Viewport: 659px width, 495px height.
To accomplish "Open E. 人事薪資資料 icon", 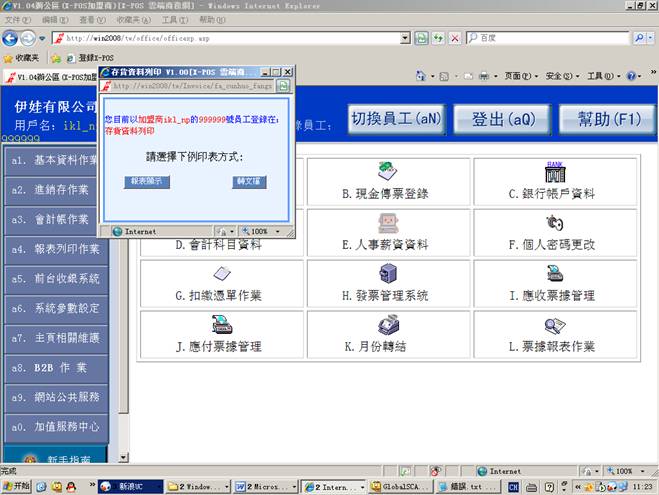I will [386, 222].
